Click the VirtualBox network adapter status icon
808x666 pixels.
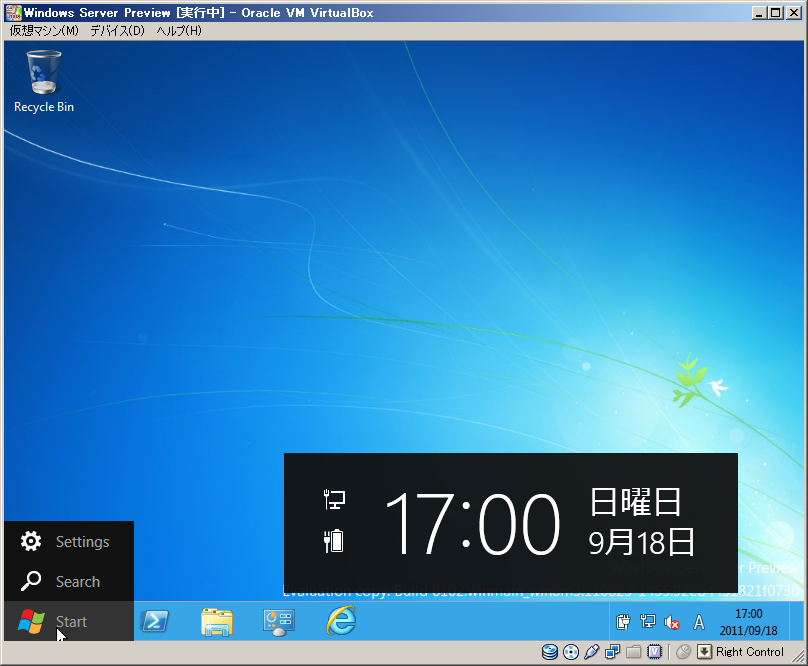pyautogui.click(x=612, y=652)
